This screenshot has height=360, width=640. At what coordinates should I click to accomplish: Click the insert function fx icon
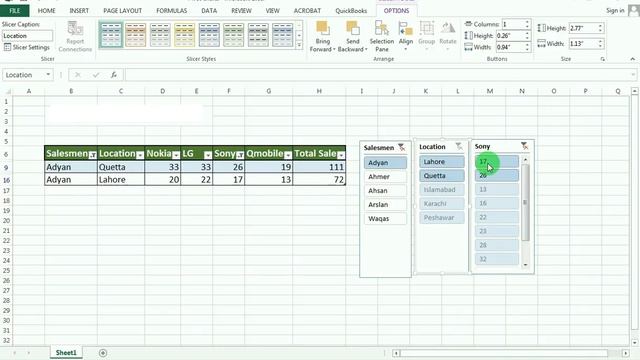click(x=113, y=75)
